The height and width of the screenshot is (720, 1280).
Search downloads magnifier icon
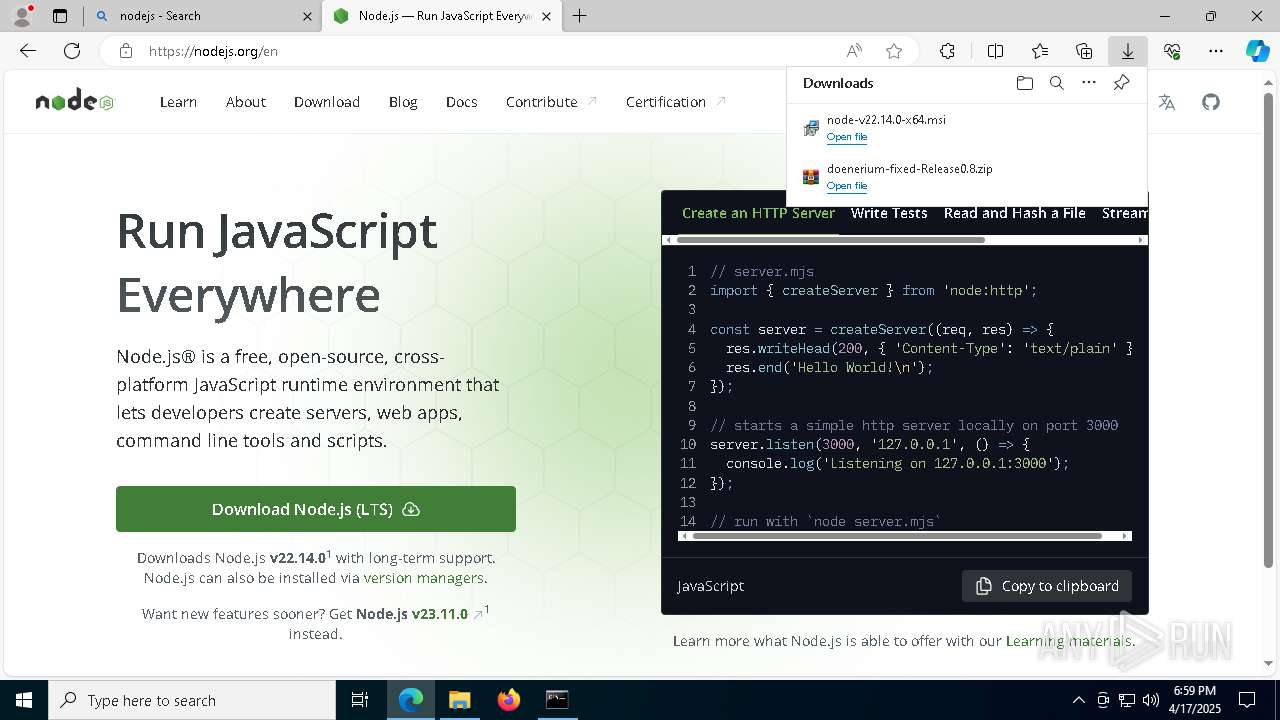click(x=1057, y=83)
